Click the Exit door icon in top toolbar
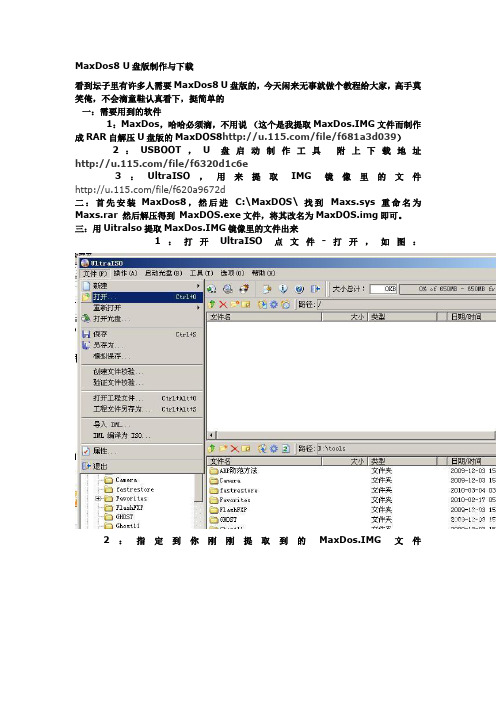Screen dimensions: 496x702 tap(316, 289)
